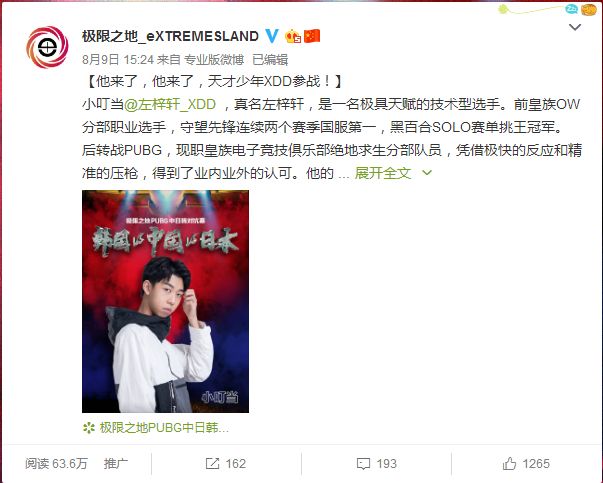Click the arrow next to 展开全文

[427, 173]
